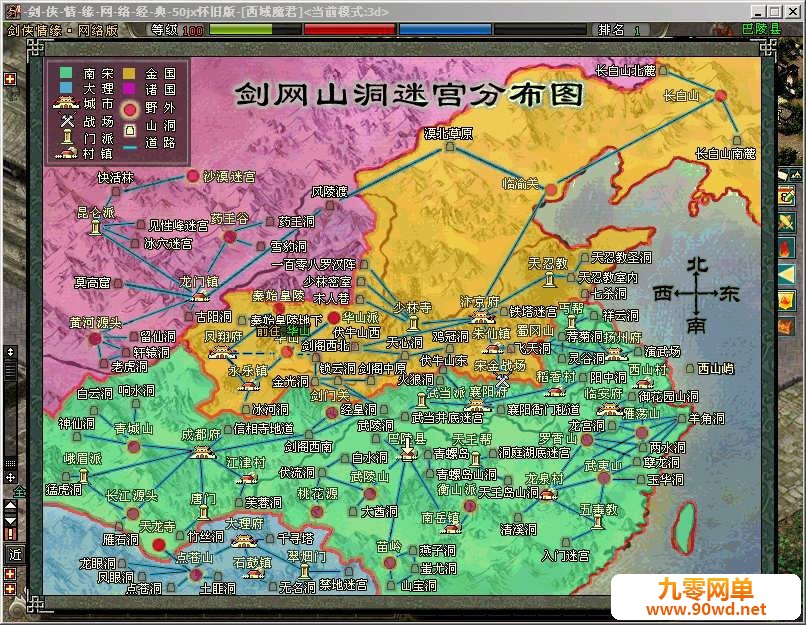Viewport: 806px width, 625px height.
Task: Click the 南宋 green legend swatch
Action: pos(65,74)
